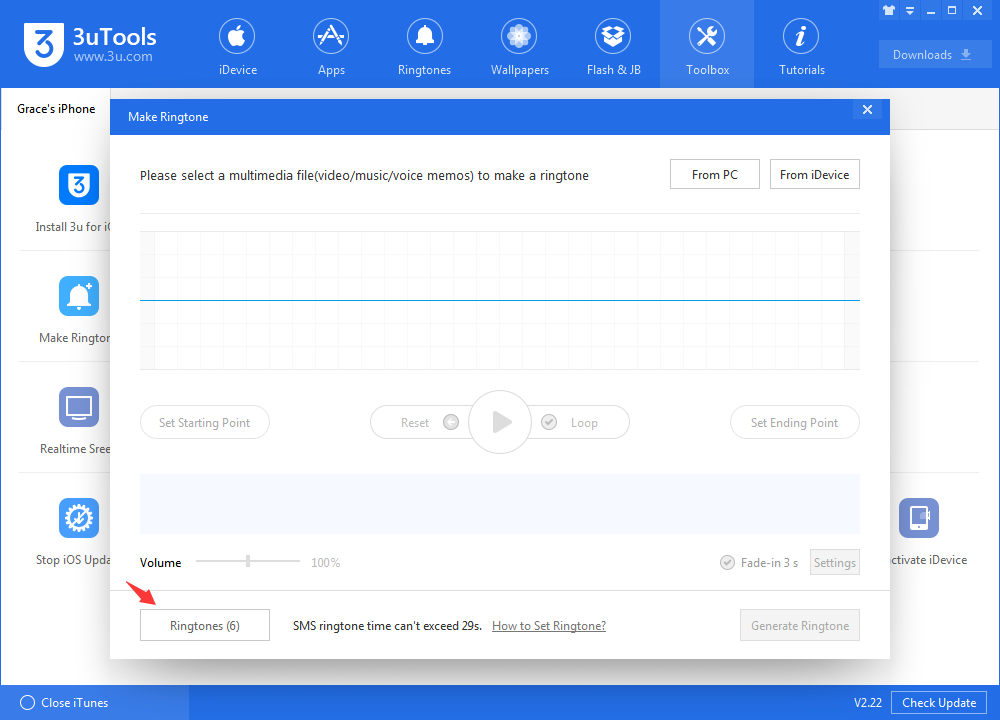Adjust the Volume slider handle
Screen dimensions: 1000x720
pyautogui.click(x=248, y=561)
